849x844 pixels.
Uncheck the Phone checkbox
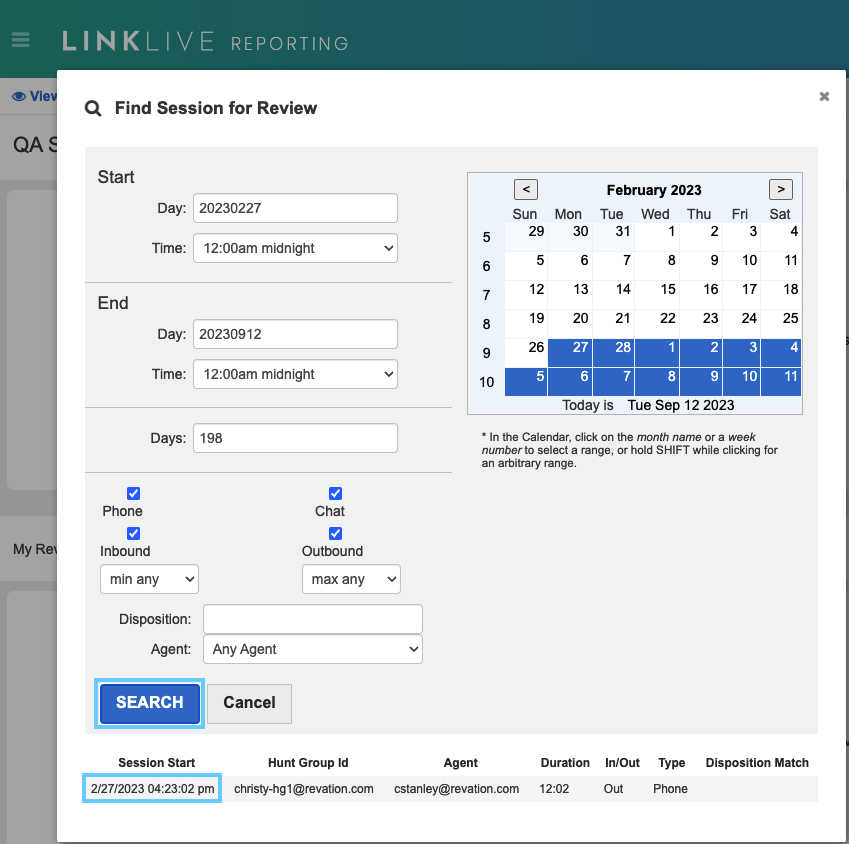coord(134,493)
